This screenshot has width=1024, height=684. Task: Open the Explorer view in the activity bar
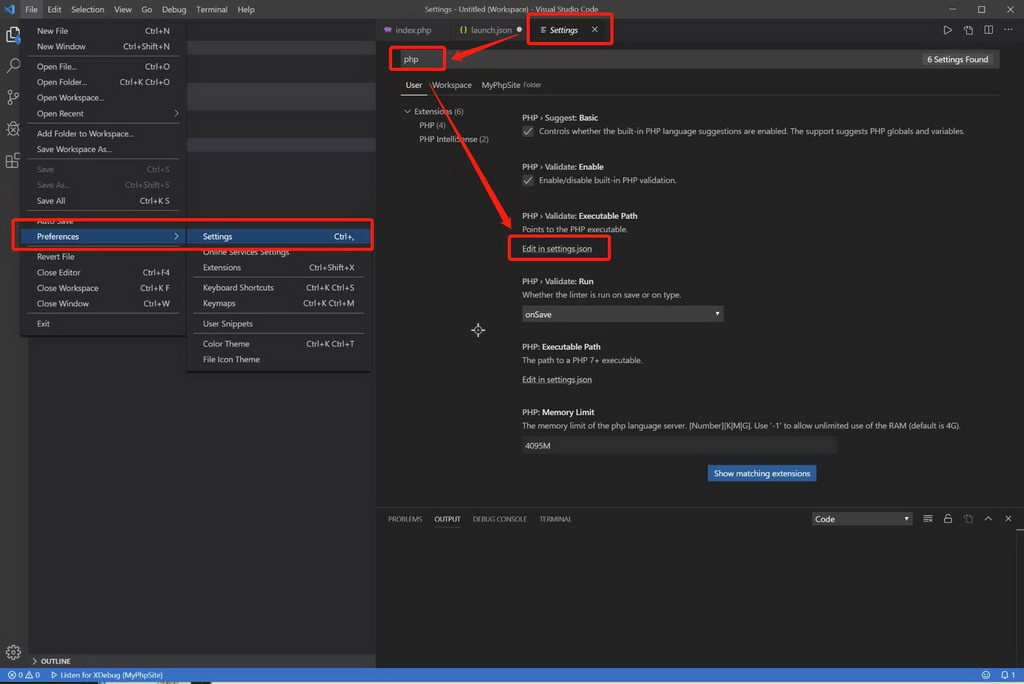[12, 35]
